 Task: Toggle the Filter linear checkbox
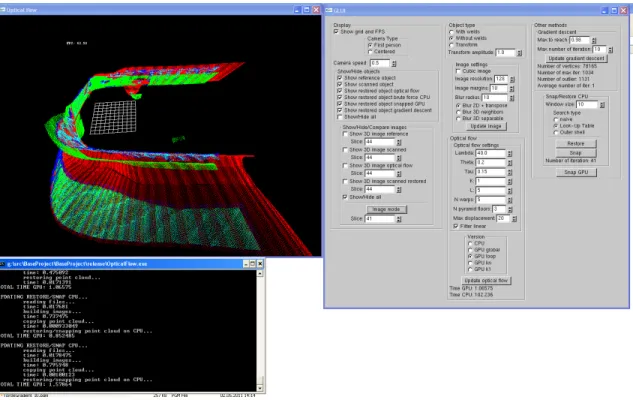tap(455, 226)
